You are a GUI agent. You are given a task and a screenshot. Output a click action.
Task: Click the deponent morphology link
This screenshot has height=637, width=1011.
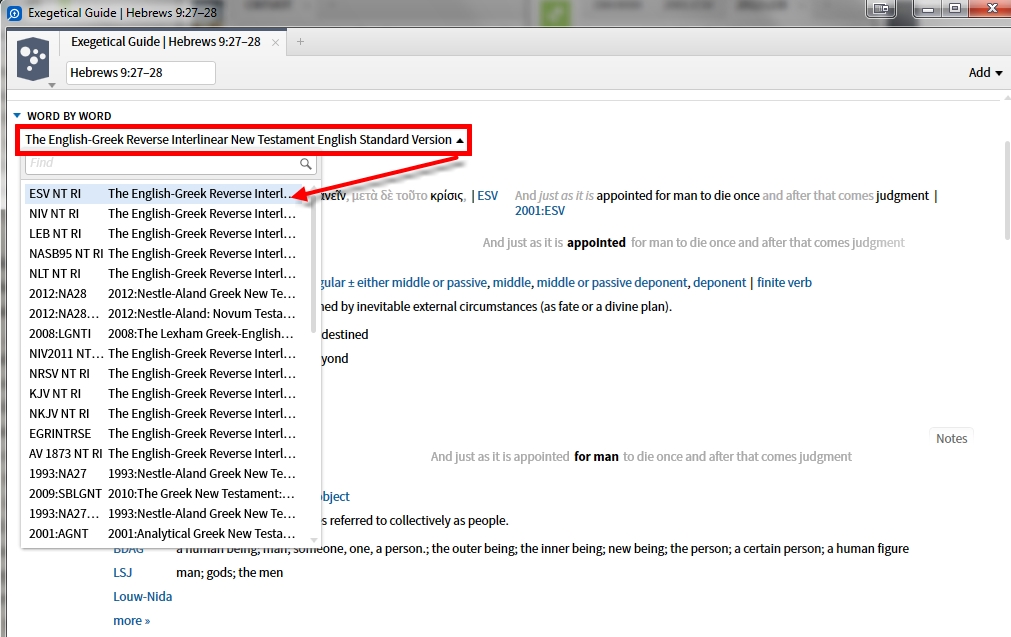pos(720,282)
